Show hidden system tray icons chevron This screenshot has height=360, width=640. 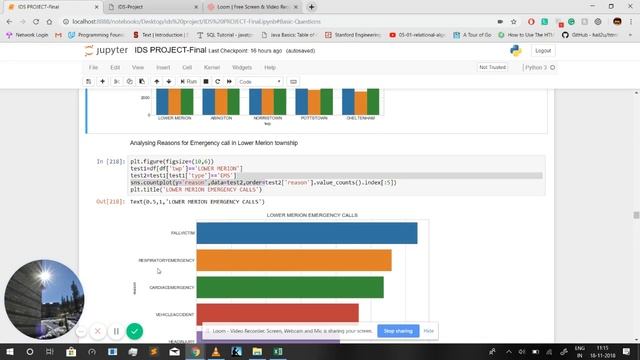click(509, 351)
